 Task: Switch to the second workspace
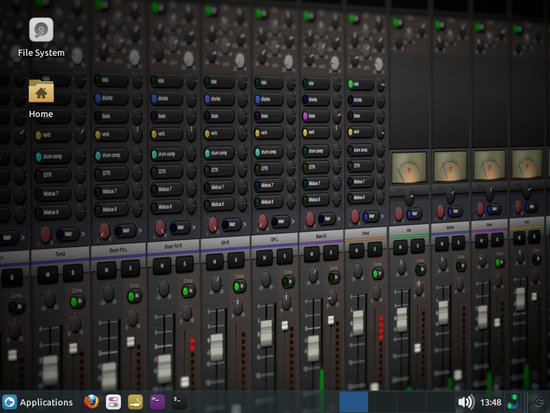pyautogui.click(x=382, y=402)
